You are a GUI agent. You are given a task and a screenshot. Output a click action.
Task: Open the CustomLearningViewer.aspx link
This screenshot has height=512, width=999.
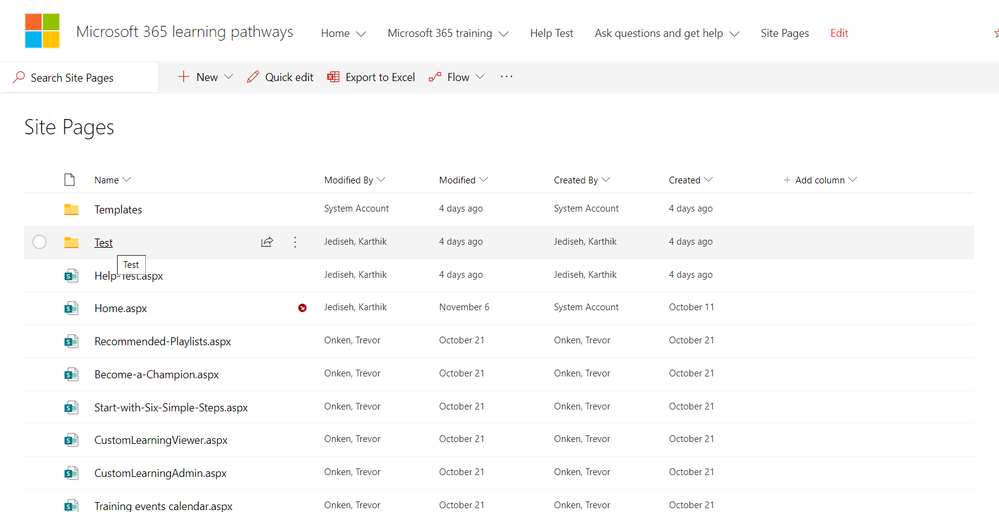[161, 440]
